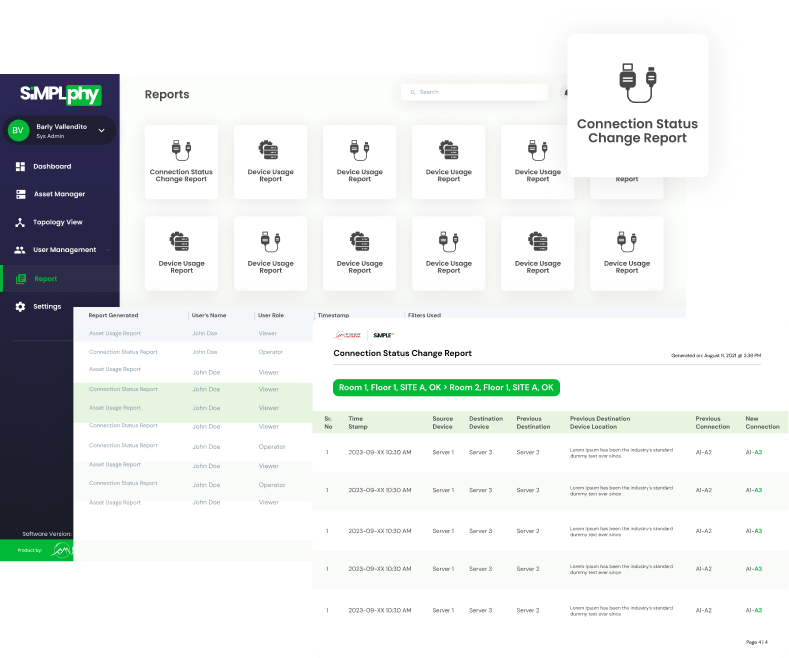Go to the Asset Manager menu label

pyautogui.click(x=59, y=194)
